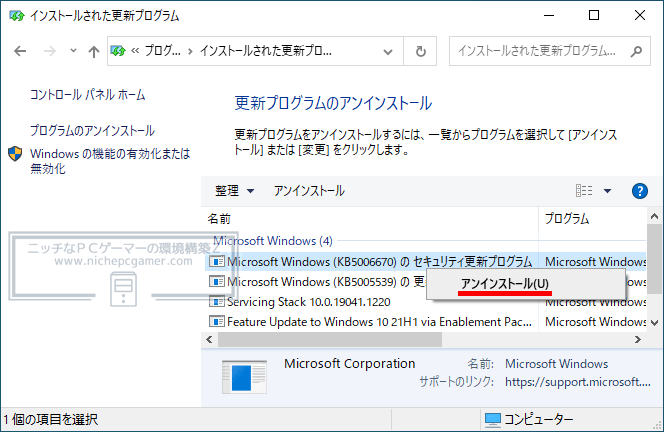Choose アンインストール(U) from the context menu

point(526,284)
